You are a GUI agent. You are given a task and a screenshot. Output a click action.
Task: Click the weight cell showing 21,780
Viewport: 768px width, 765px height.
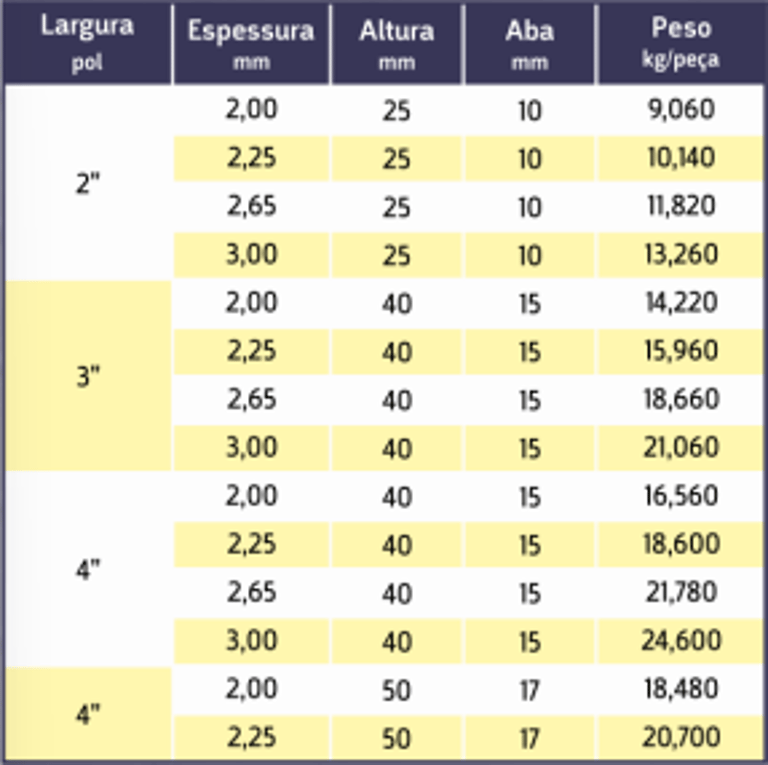click(680, 593)
